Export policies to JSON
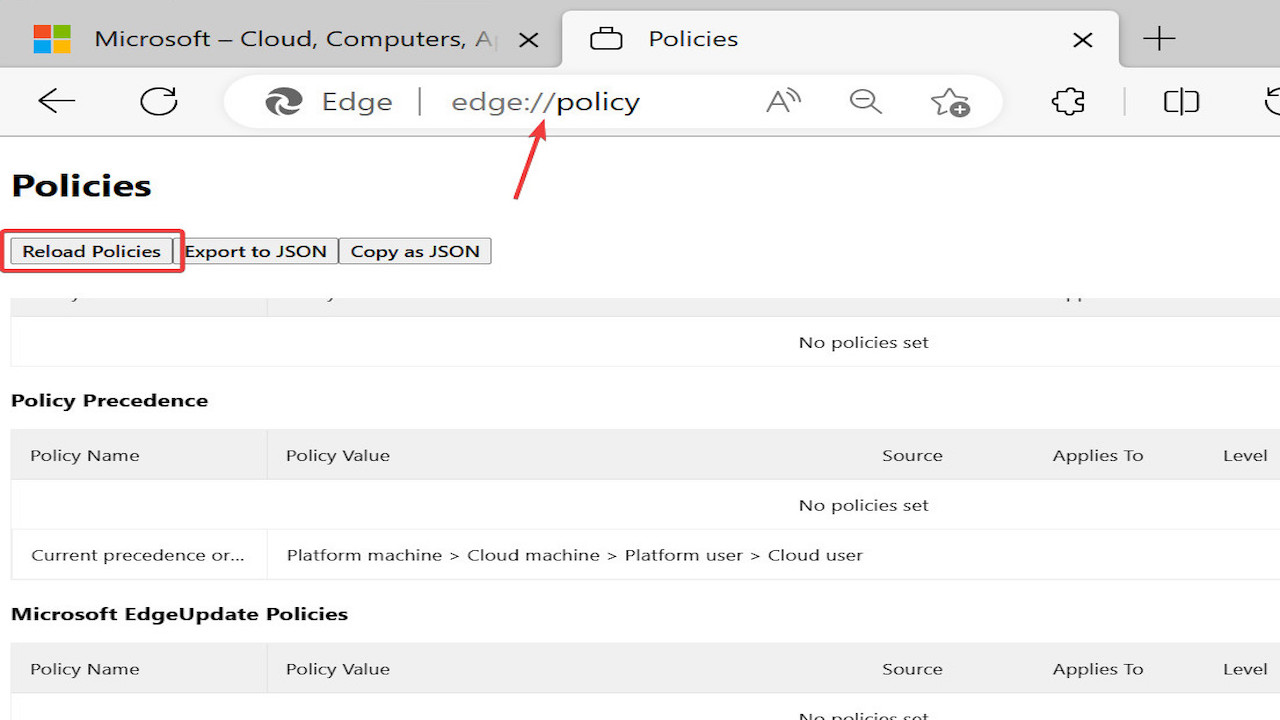 pyautogui.click(x=257, y=251)
